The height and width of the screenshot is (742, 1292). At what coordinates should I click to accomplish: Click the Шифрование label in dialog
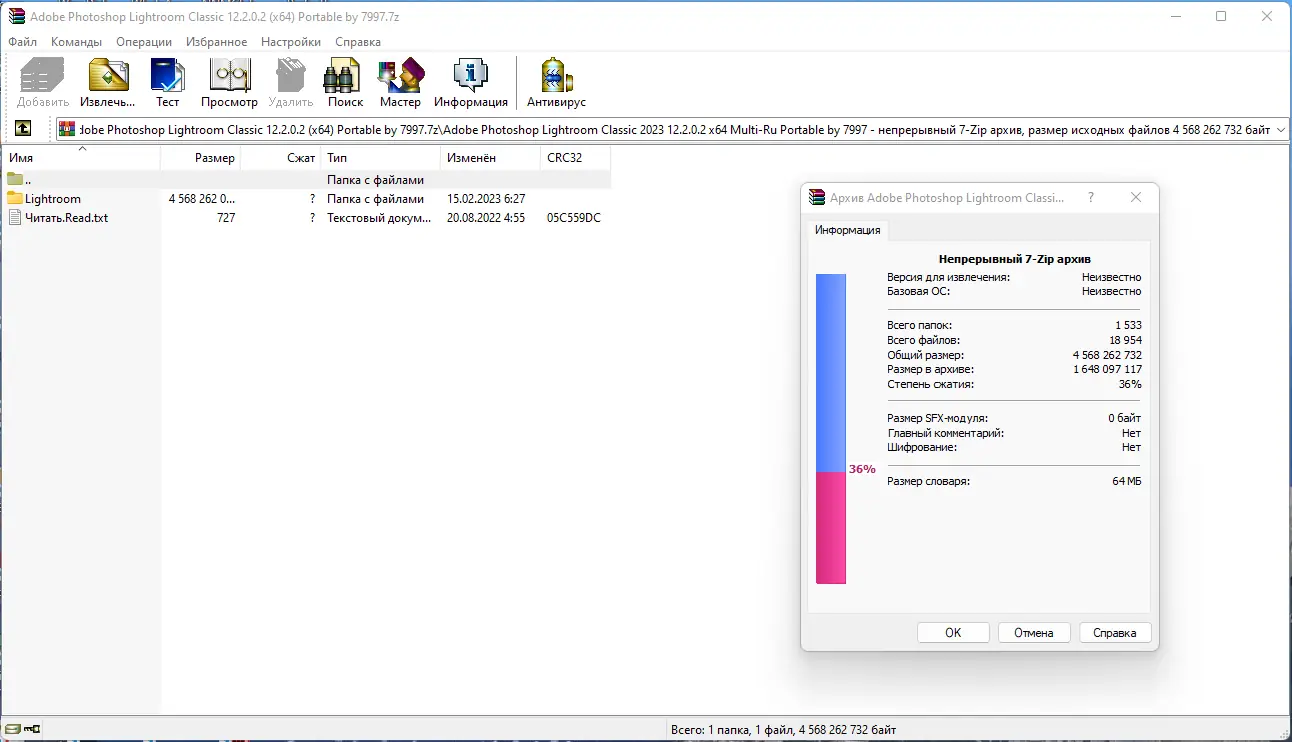922,448
